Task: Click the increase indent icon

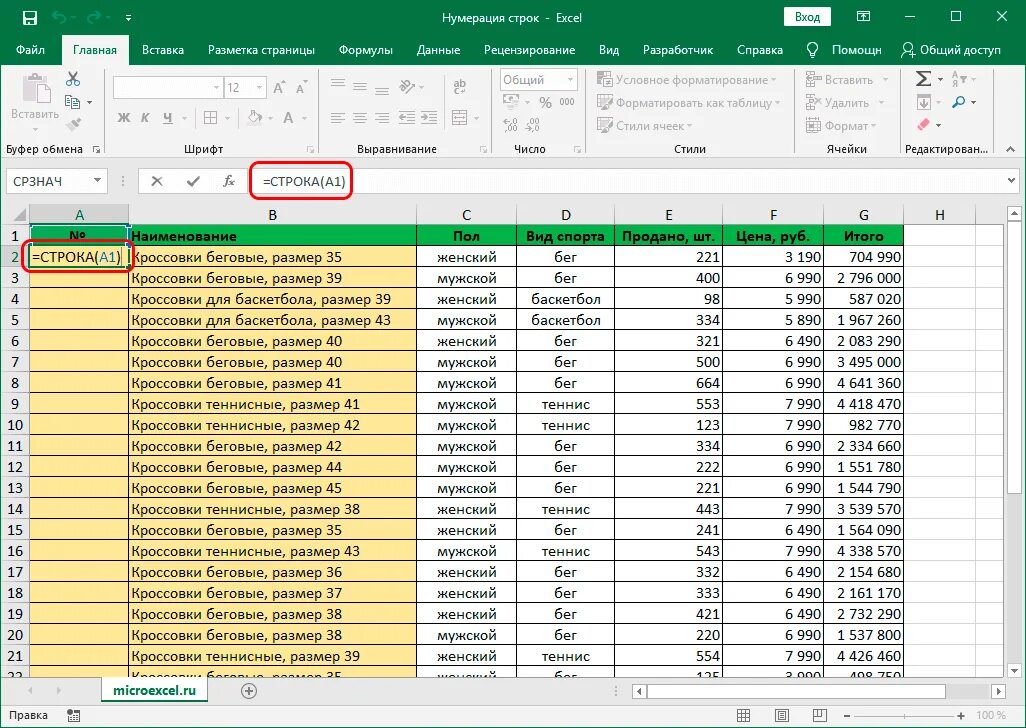Action: 429,118
